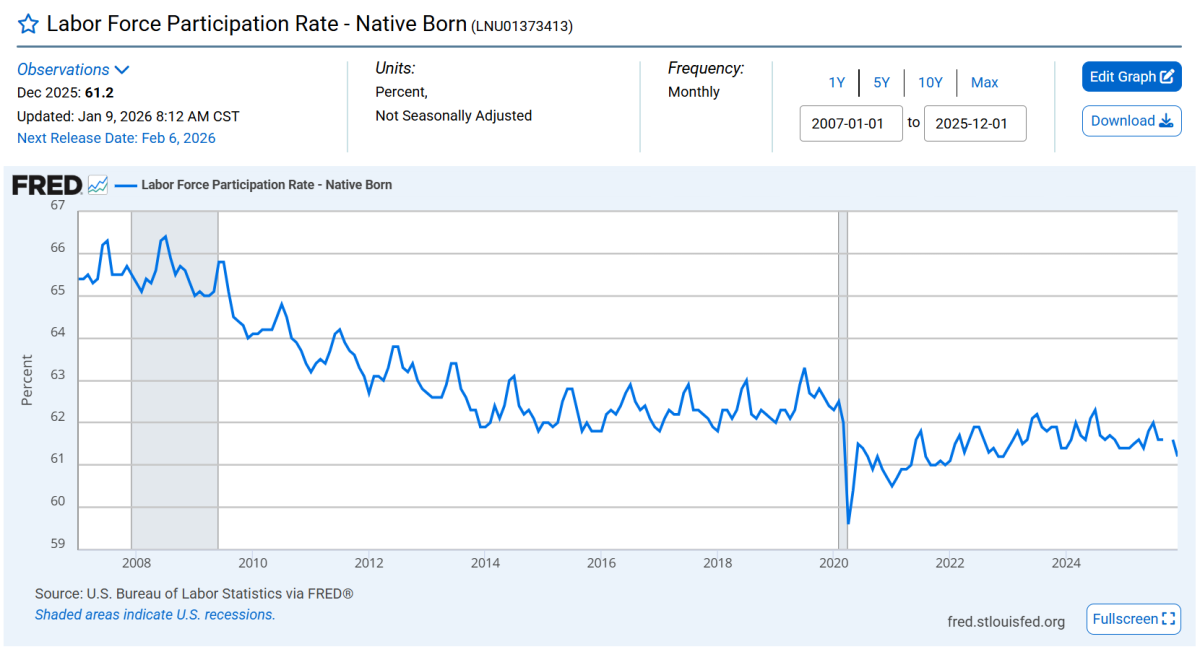Screen dimensions: 1200x652
Task: Click the FRED logo in chart
Action: pyautogui.click(x=46, y=185)
